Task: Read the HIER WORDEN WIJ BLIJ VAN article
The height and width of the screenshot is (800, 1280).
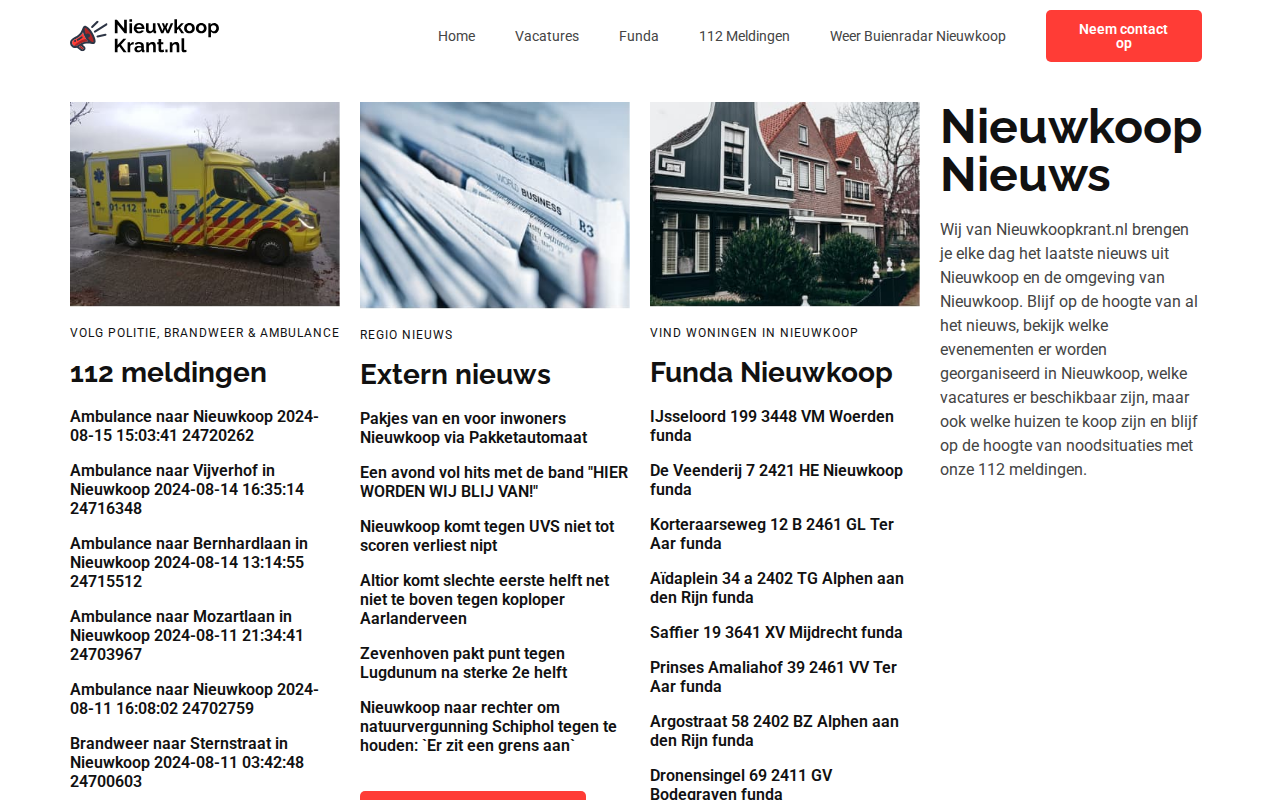Action: tap(494, 482)
